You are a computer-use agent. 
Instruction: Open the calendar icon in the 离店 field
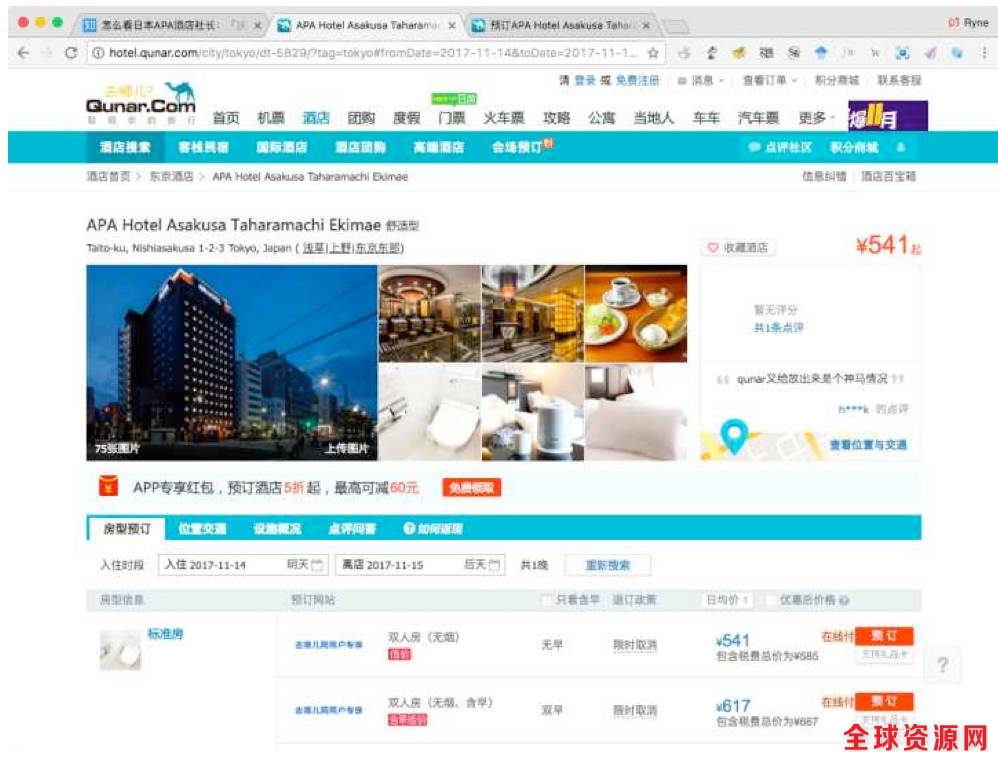click(495, 565)
